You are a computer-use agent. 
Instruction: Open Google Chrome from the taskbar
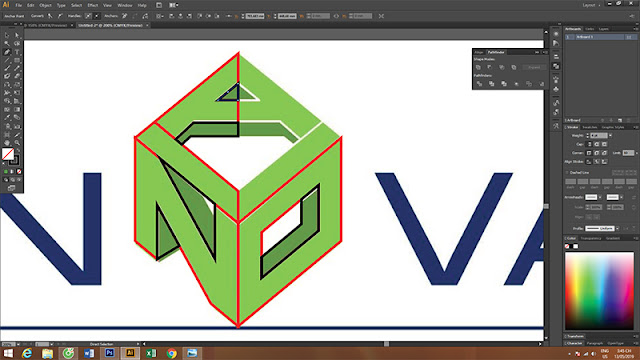pyautogui.click(x=171, y=353)
